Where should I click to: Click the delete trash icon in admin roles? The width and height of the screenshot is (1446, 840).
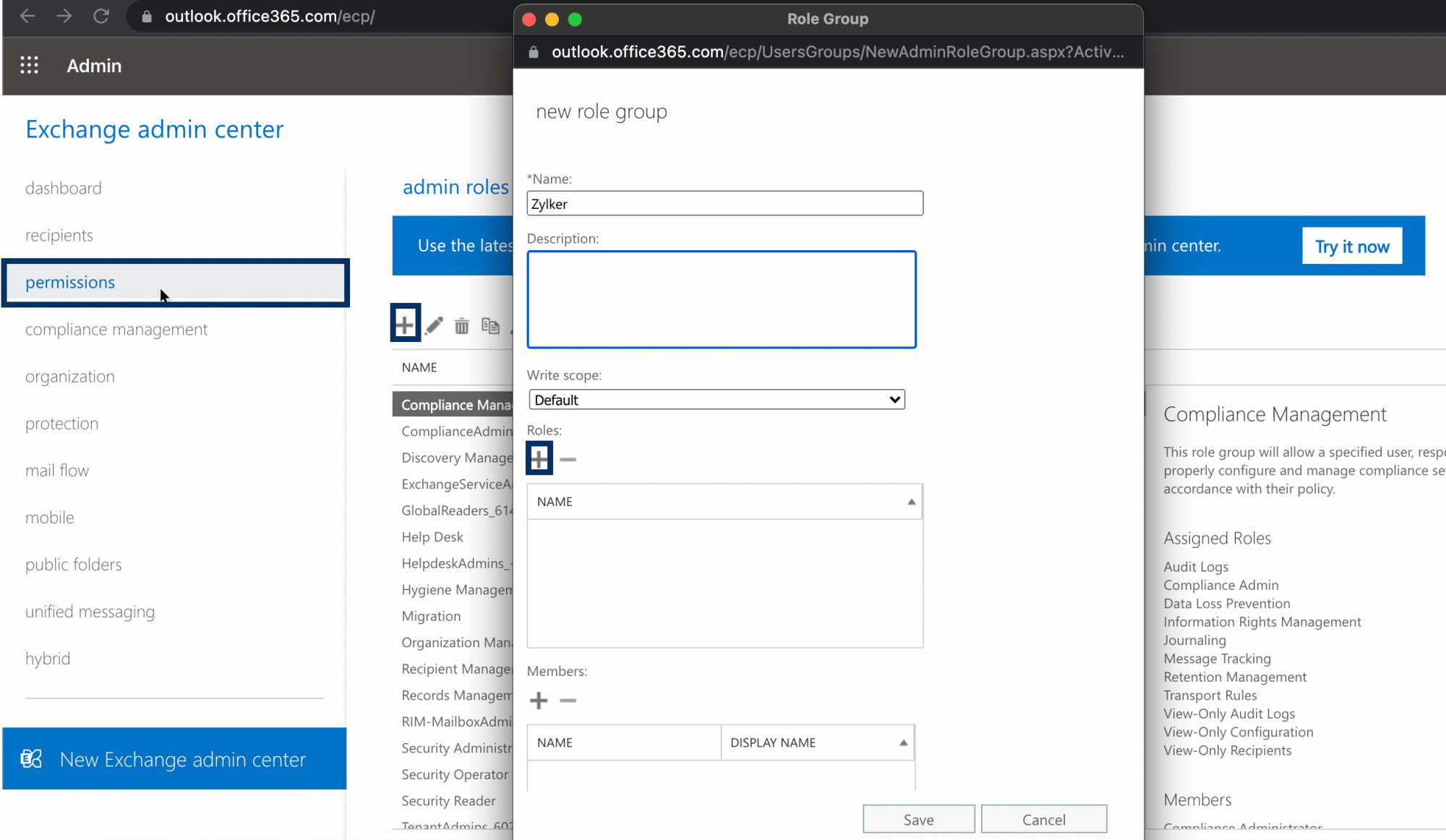[461, 325]
